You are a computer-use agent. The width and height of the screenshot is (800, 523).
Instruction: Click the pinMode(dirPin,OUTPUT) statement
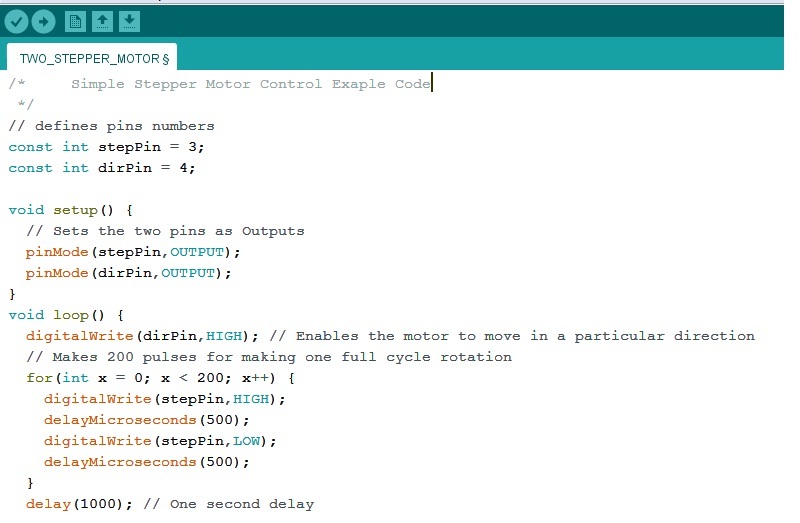coord(128,273)
